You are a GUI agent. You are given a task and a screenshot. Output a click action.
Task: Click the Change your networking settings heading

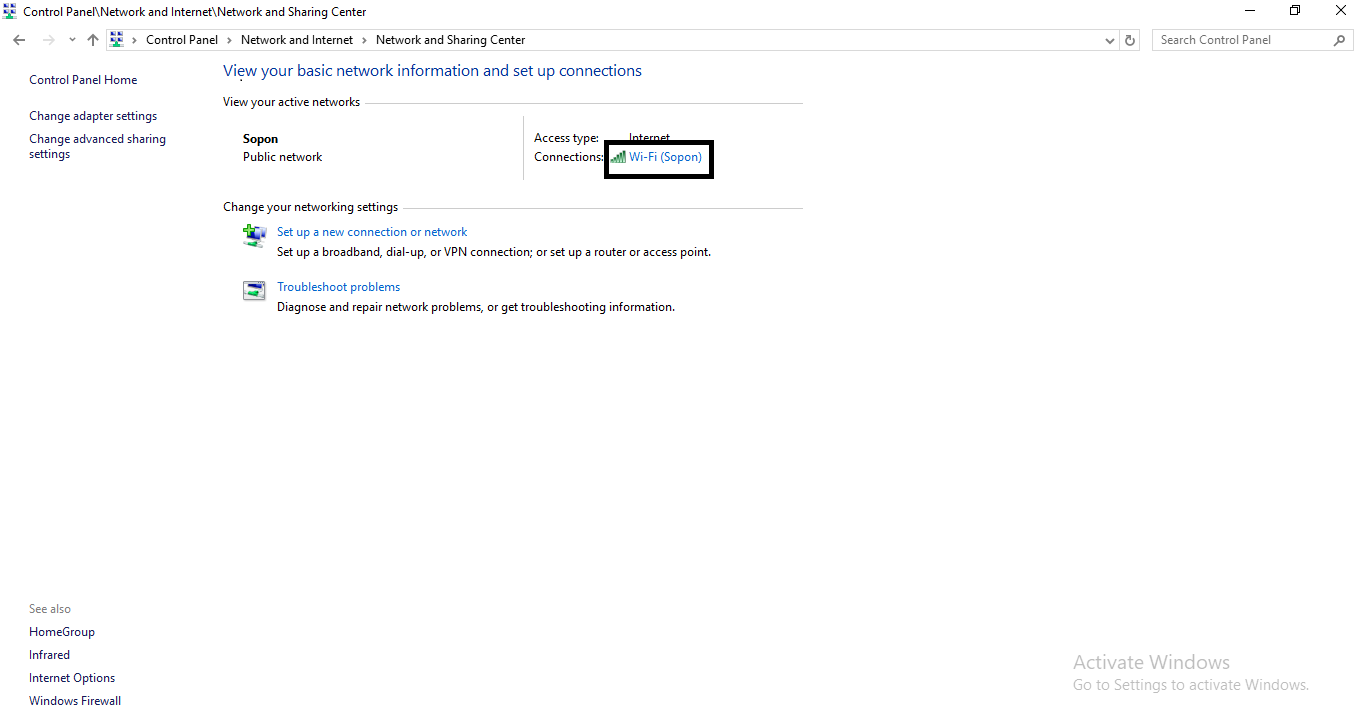click(310, 207)
